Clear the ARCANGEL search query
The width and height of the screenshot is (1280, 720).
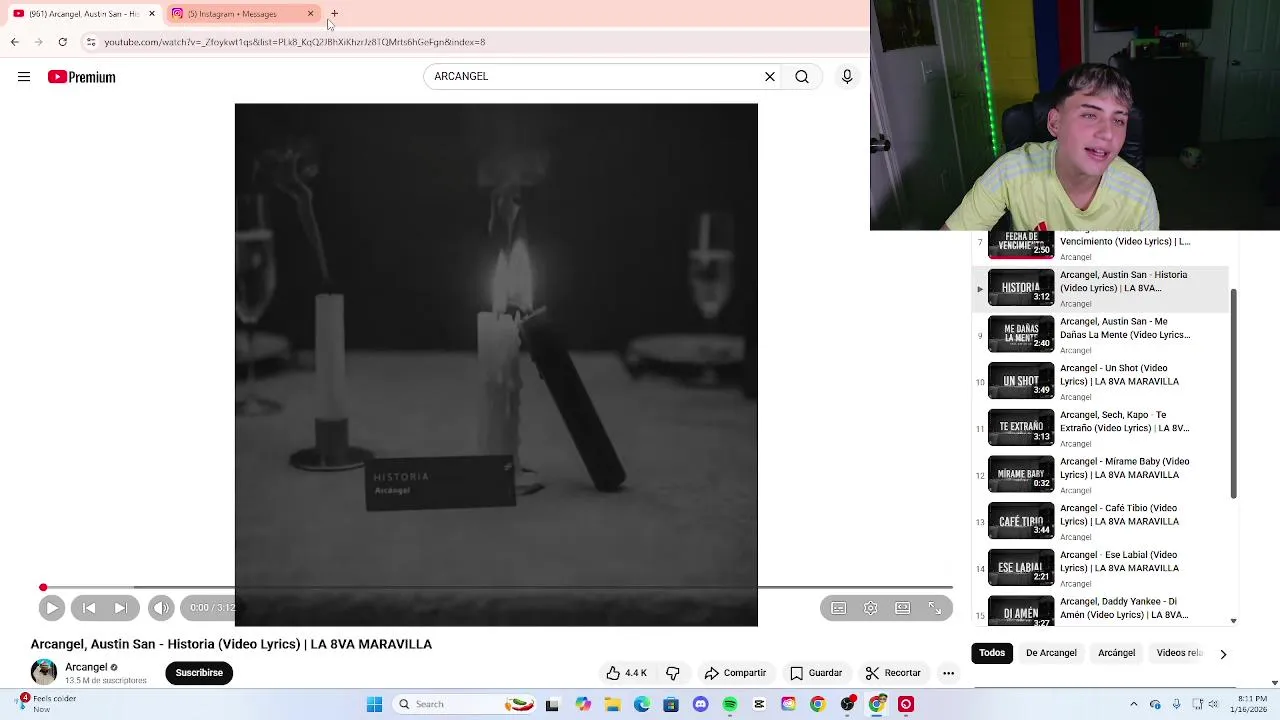tap(770, 77)
